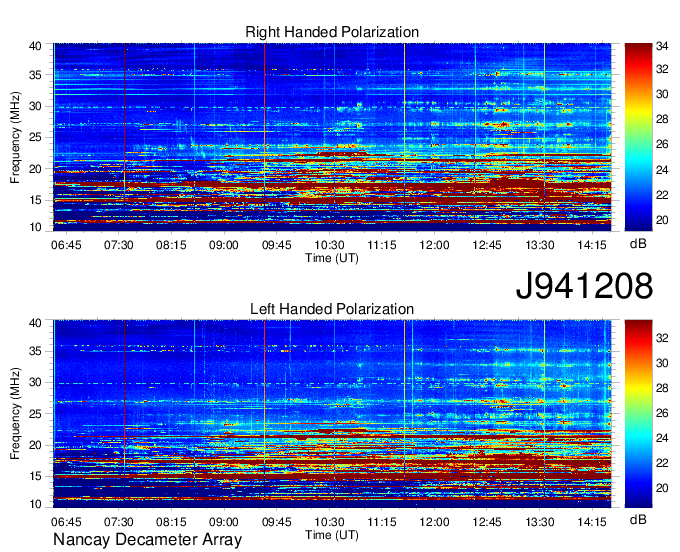The width and height of the screenshot is (680, 552).
Task: Click the "12:45" tick under Left Handed plot
Action: click(487, 522)
